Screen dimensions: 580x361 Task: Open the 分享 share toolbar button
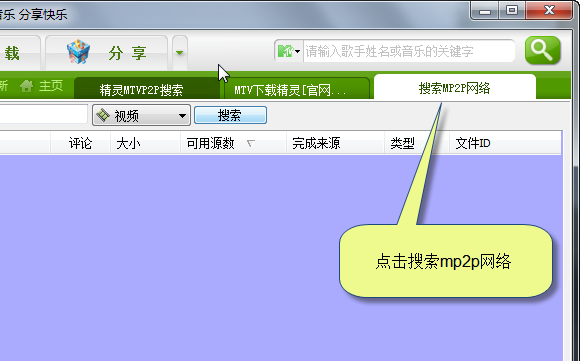(x=107, y=53)
